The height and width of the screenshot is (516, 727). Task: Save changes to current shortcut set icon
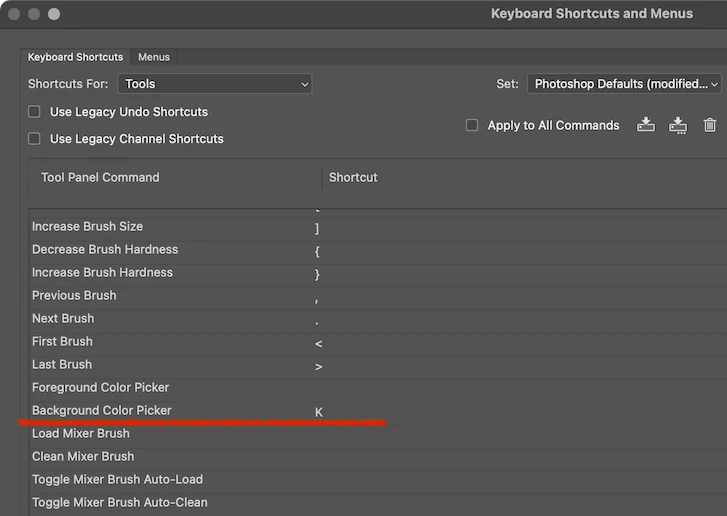pyautogui.click(x=645, y=125)
